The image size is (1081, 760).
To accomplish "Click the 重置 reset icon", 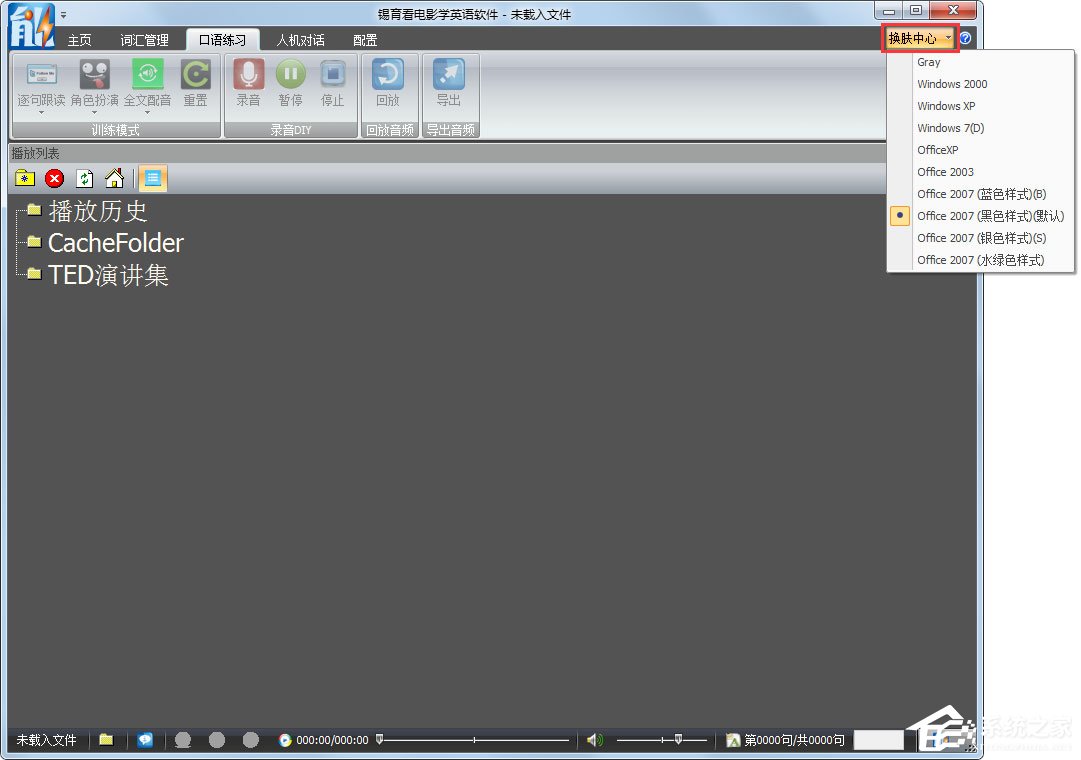I will [196, 74].
